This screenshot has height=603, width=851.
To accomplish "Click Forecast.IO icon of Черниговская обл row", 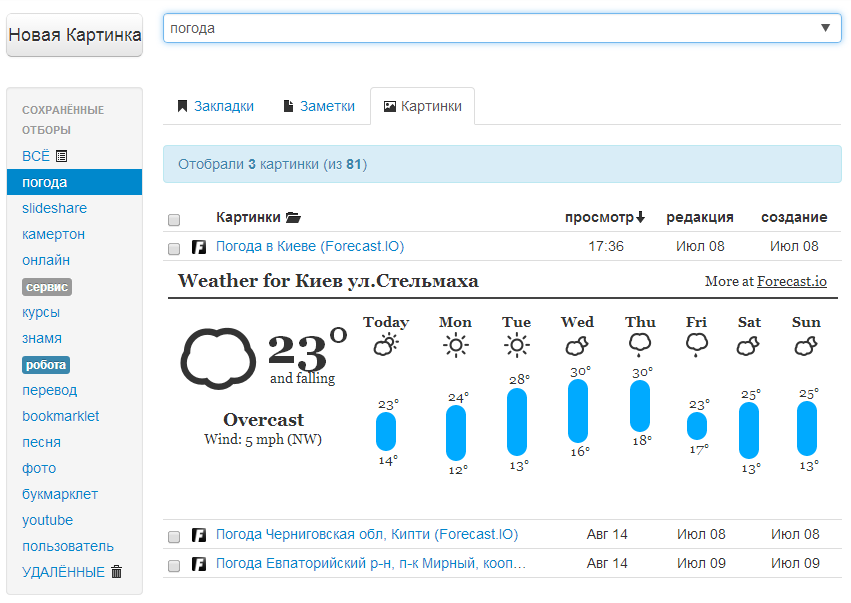I will [x=199, y=535].
